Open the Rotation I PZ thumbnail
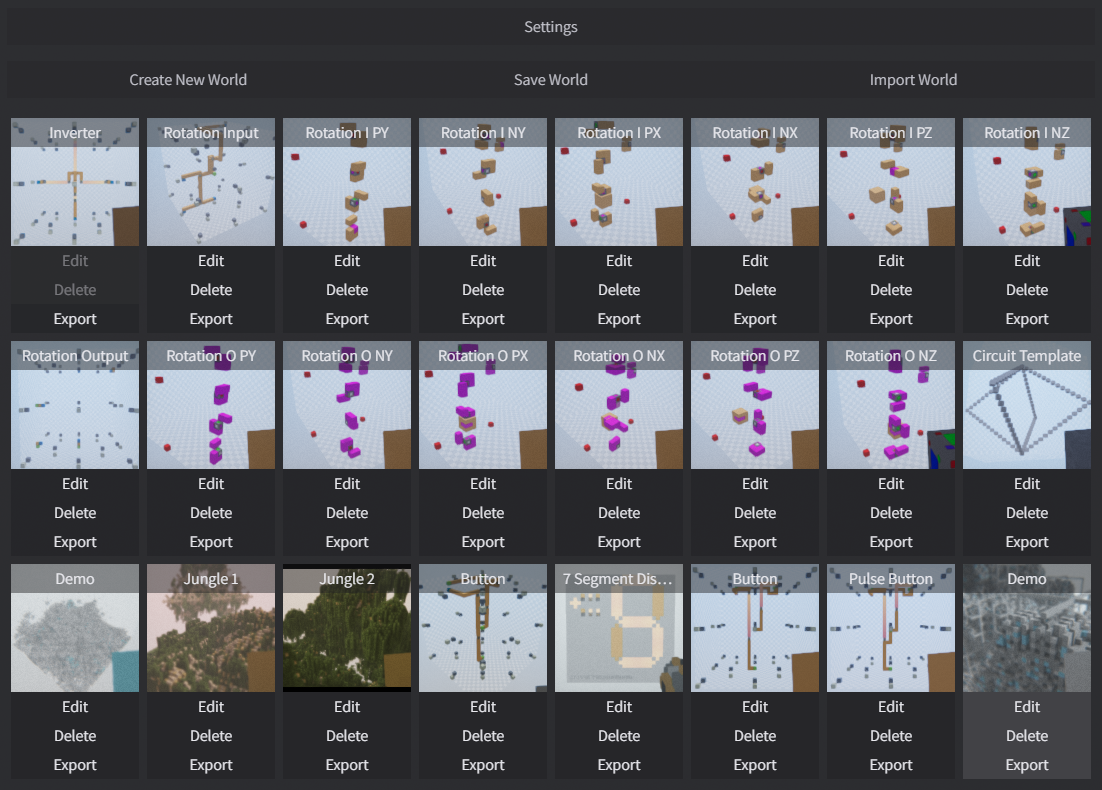This screenshot has width=1102, height=790. tap(890, 182)
